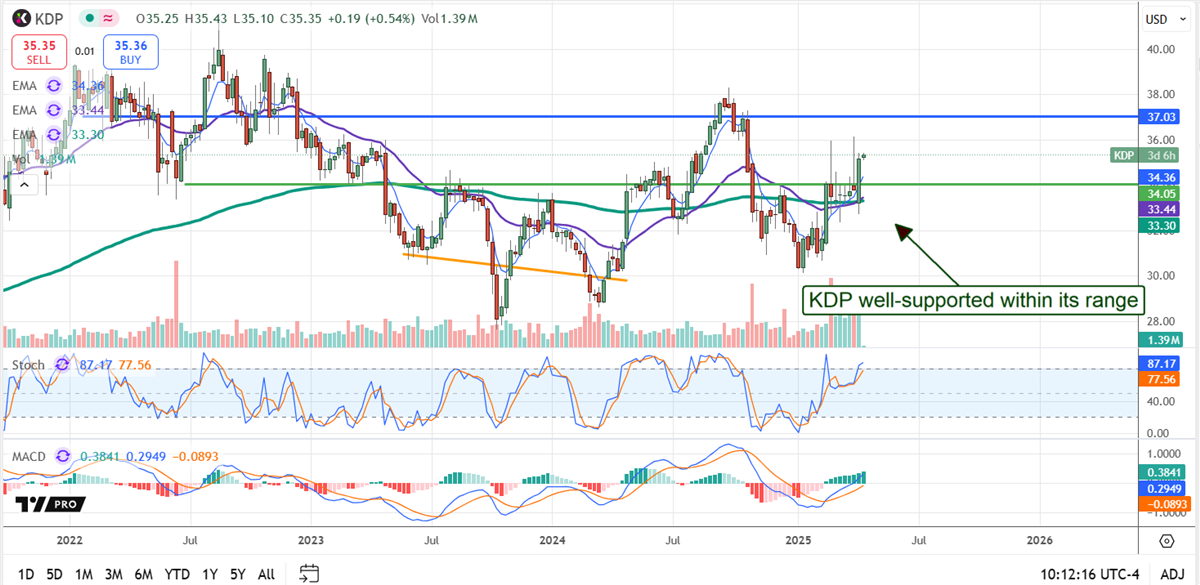Click the 37.03 blue price label
The height and width of the screenshot is (585, 1200).
[x=1161, y=117]
